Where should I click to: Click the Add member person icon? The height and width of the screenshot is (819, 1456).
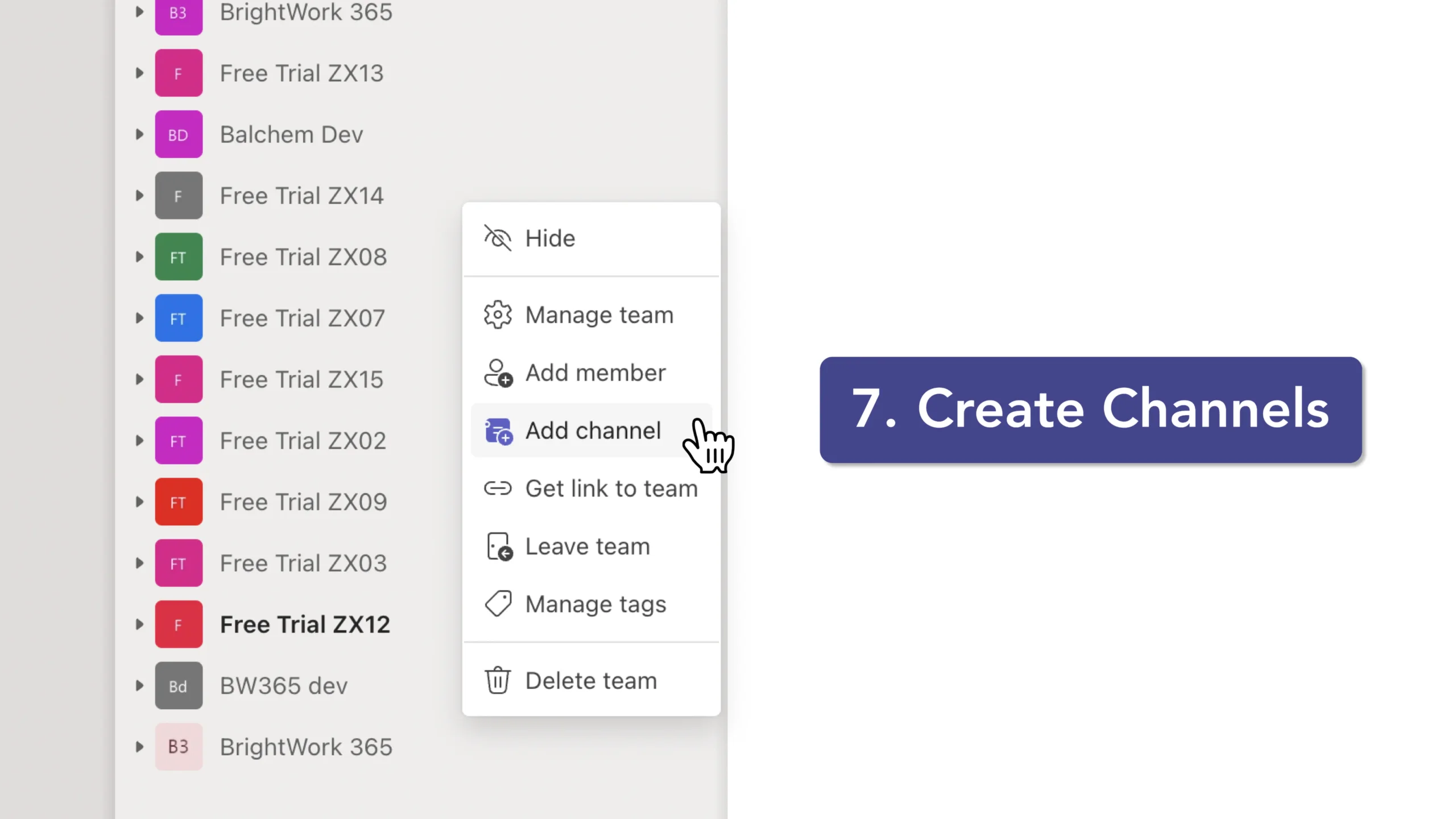tap(498, 373)
